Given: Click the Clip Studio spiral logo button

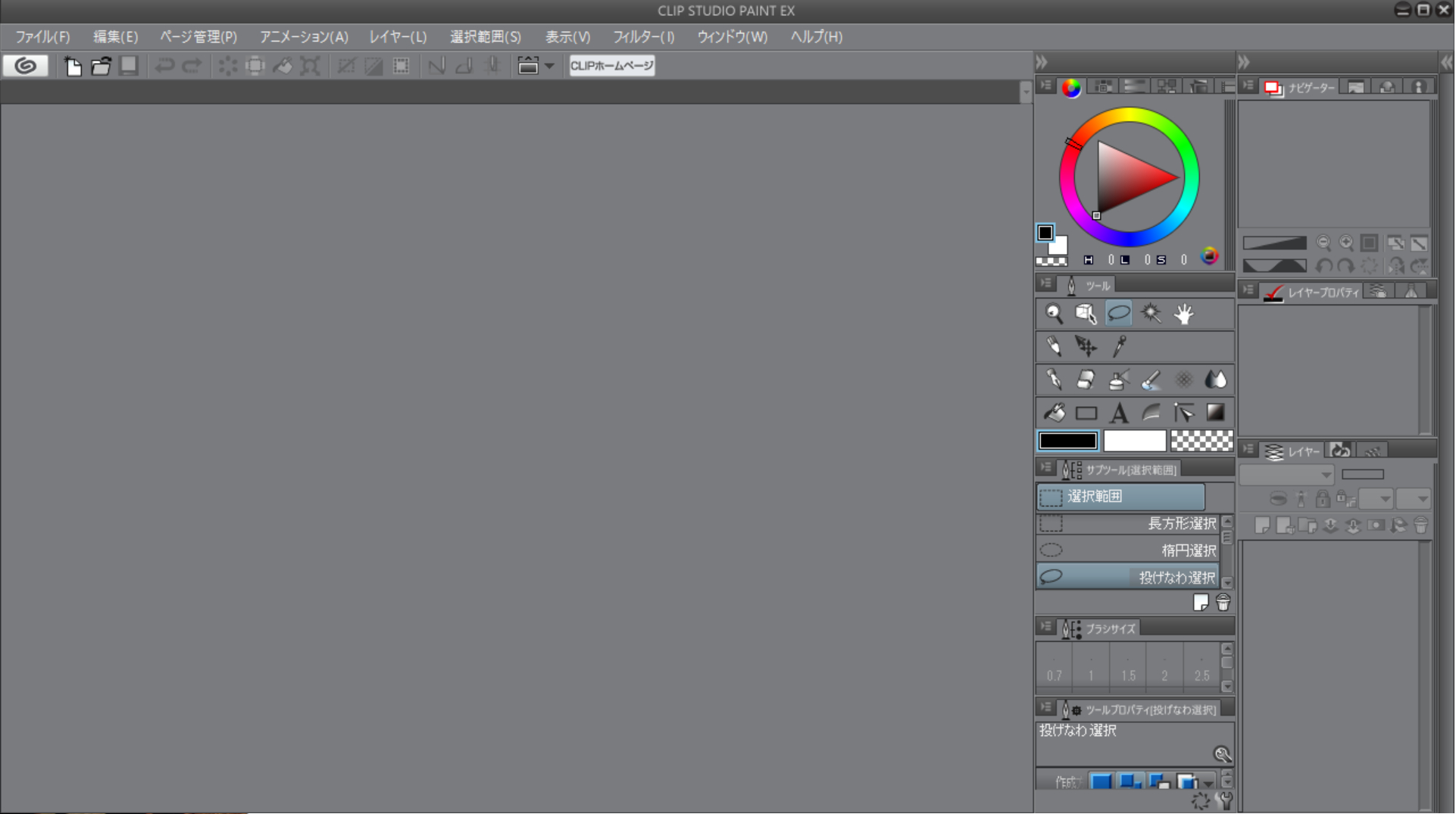Looking at the screenshot, I should (26, 67).
